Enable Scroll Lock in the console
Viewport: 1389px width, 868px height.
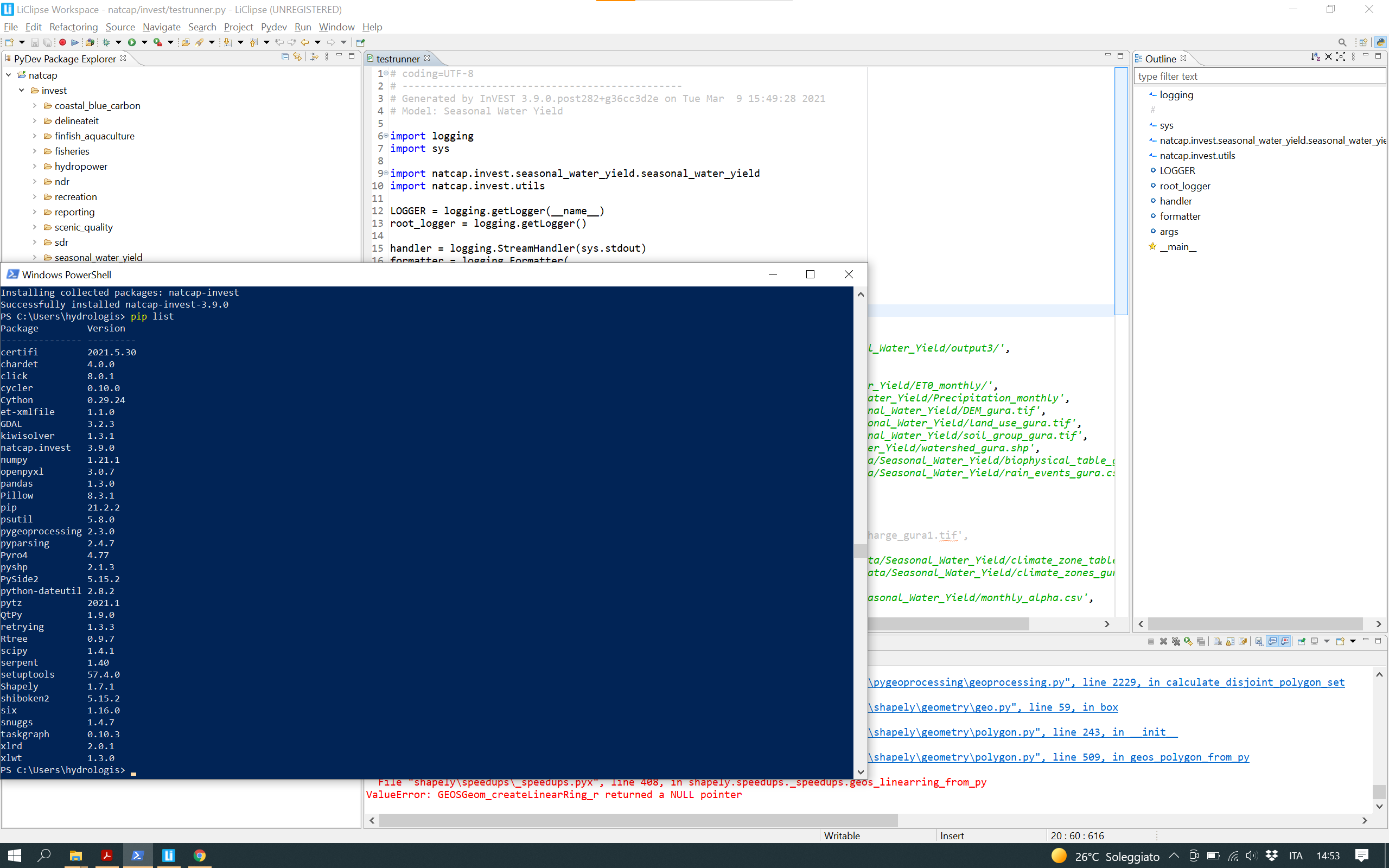(x=1231, y=641)
